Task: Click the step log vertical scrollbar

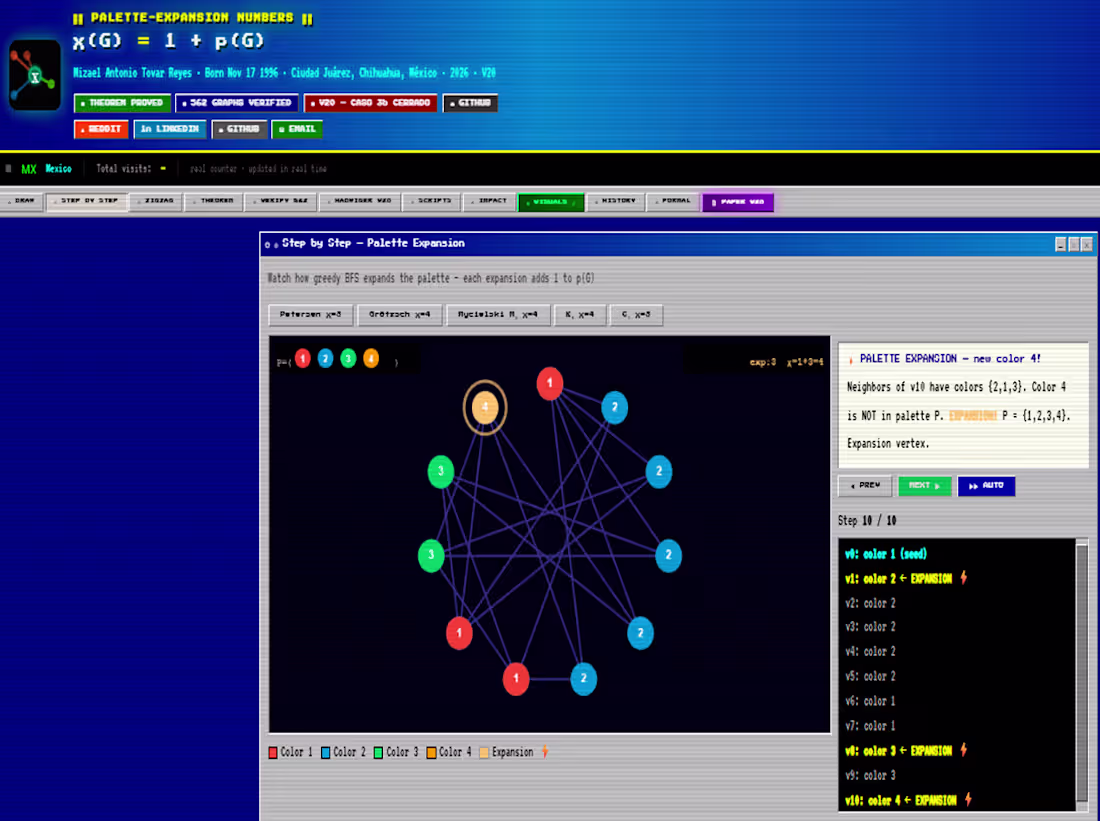Action: pyautogui.click(x=1082, y=674)
